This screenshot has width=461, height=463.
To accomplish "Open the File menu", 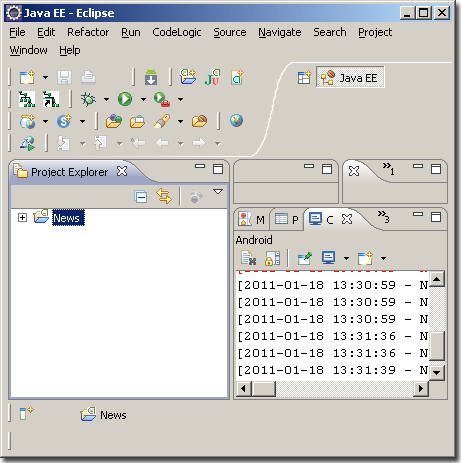I will pos(17,32).
